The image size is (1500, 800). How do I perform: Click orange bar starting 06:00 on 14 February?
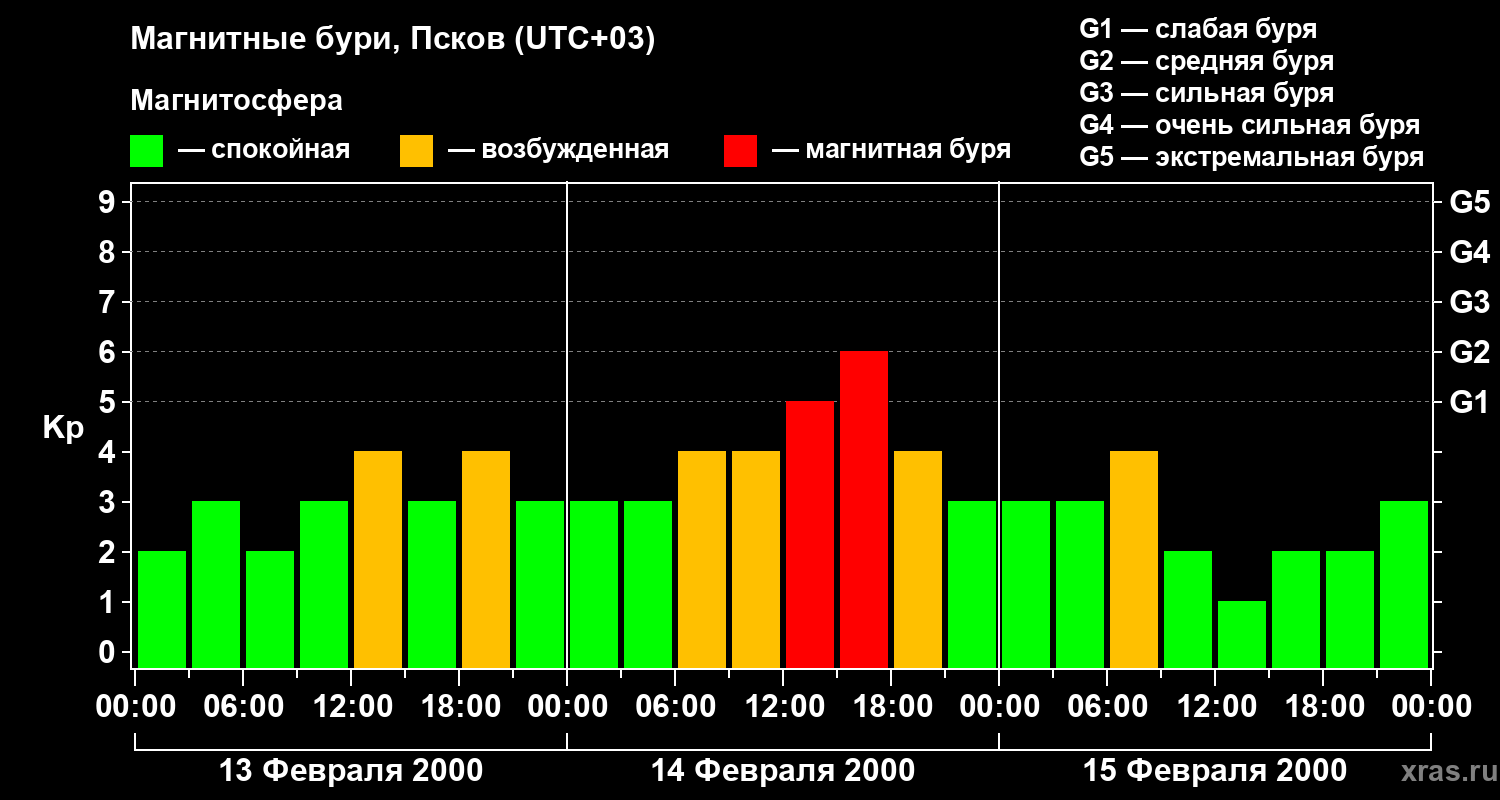702,559
